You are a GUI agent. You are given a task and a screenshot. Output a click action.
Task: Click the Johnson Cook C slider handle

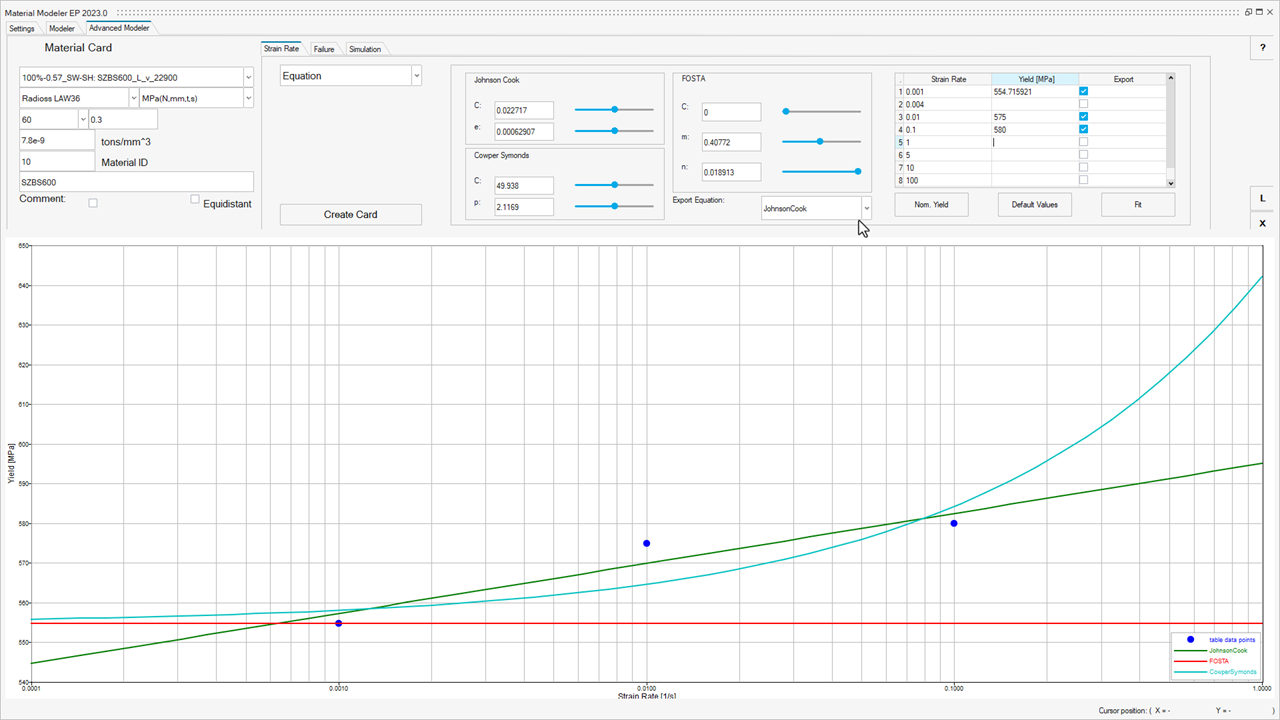[614, 109]
